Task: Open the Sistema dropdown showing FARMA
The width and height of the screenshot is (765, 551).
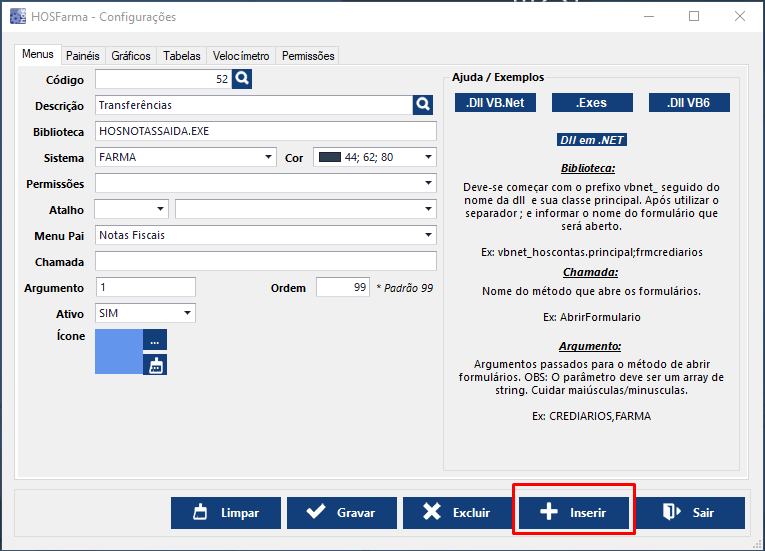Action: point(186,157)
